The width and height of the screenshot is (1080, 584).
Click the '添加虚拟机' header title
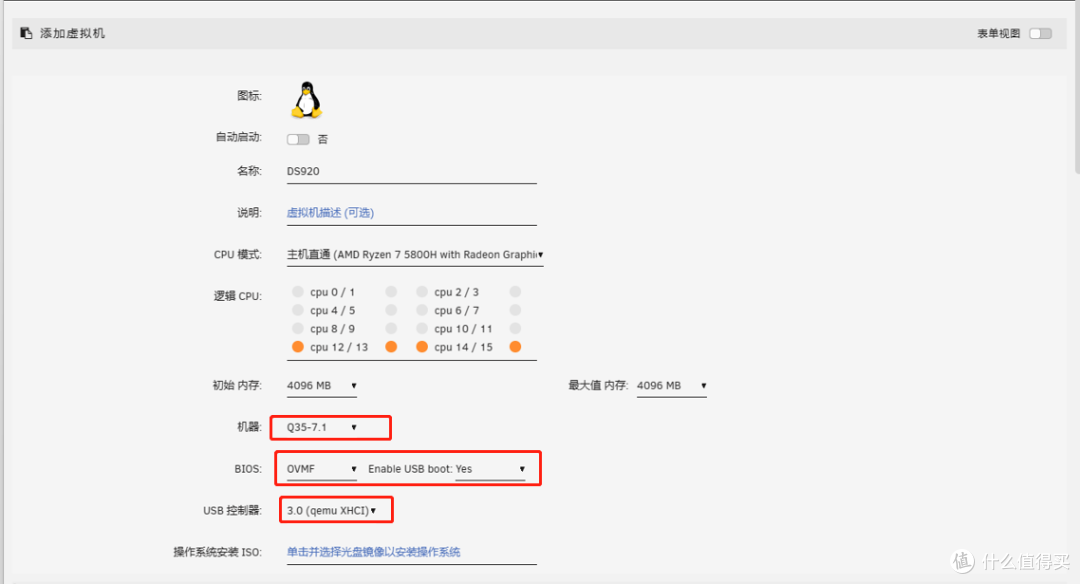[x=72, y=33]
